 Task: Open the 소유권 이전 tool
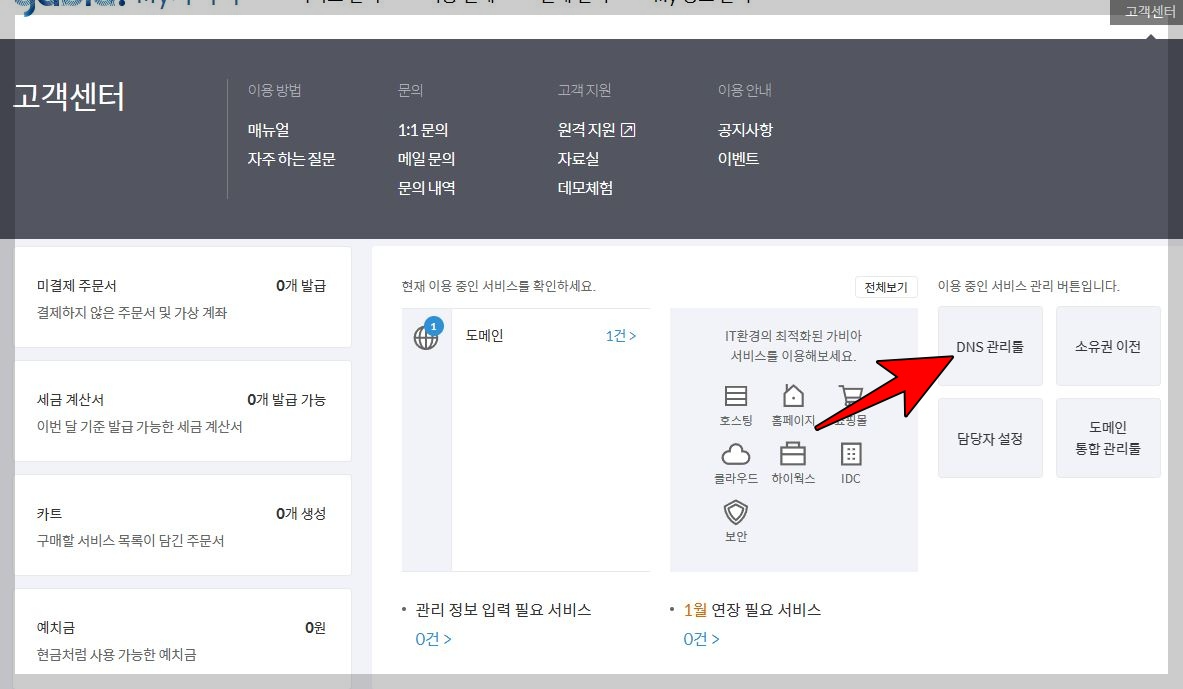1108,346
